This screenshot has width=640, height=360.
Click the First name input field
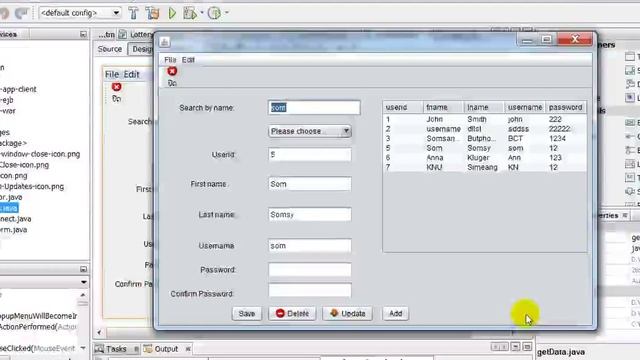click(x=310, y=184)
